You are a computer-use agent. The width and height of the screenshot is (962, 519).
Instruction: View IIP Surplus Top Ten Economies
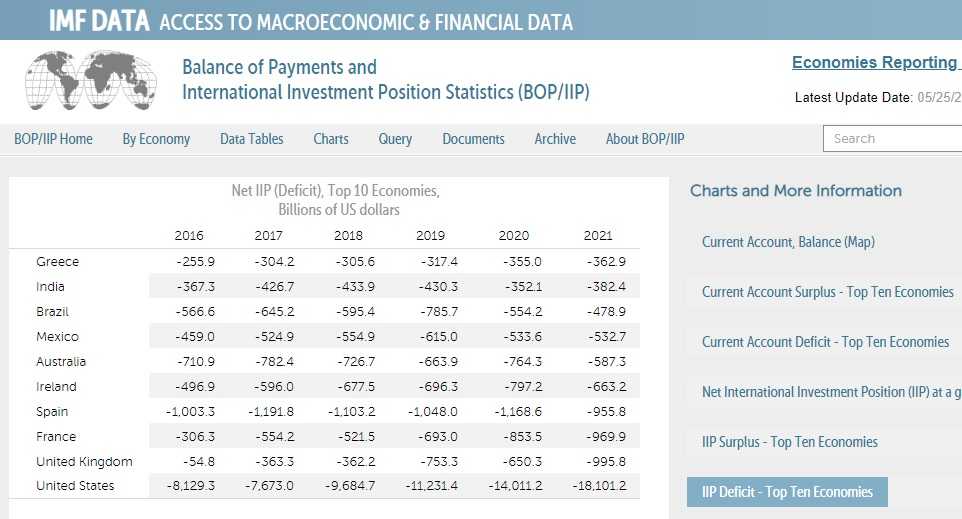pyautogui.click(x=789, y=442)
